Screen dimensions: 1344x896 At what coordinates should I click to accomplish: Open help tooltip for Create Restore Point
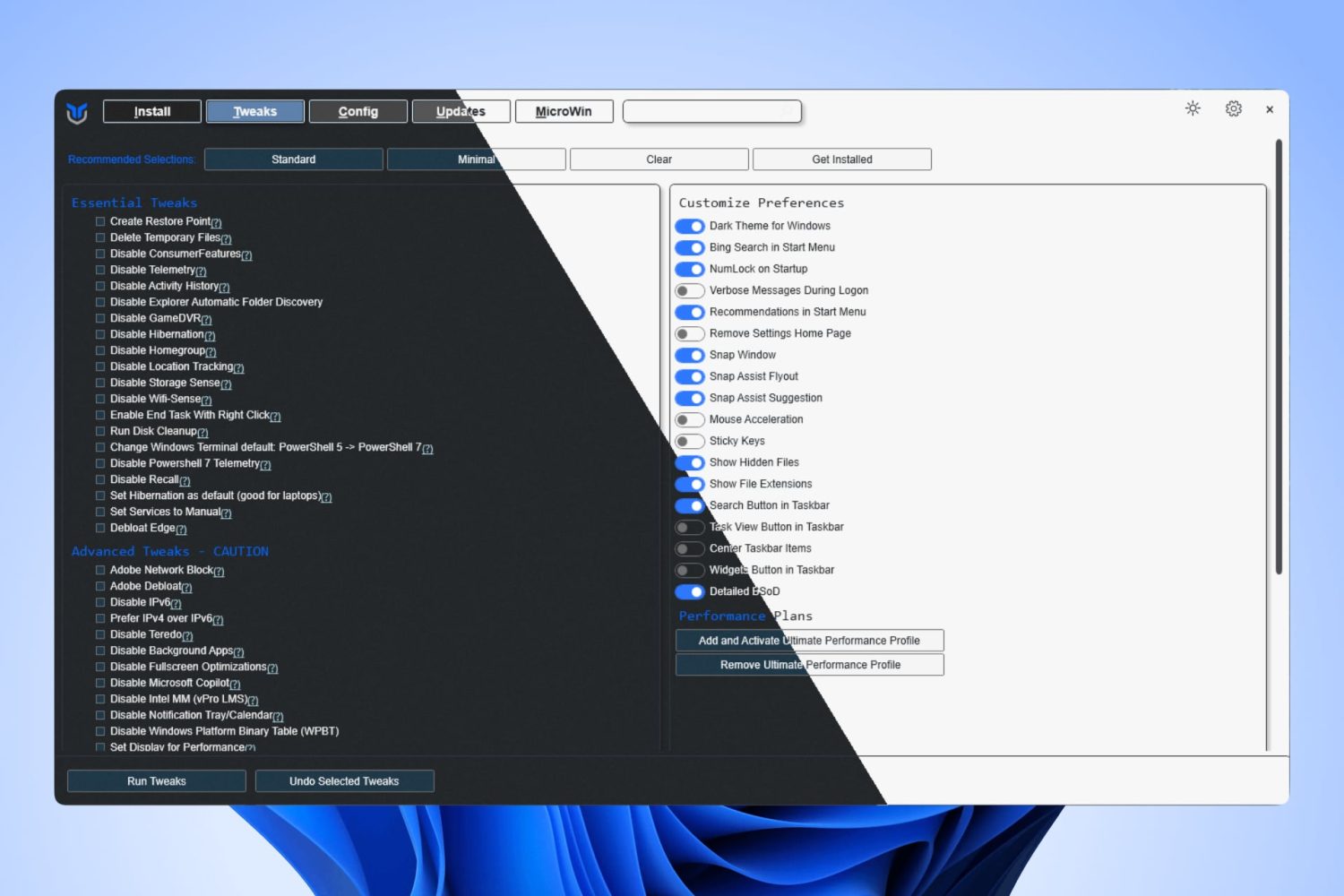coord(217,223)
